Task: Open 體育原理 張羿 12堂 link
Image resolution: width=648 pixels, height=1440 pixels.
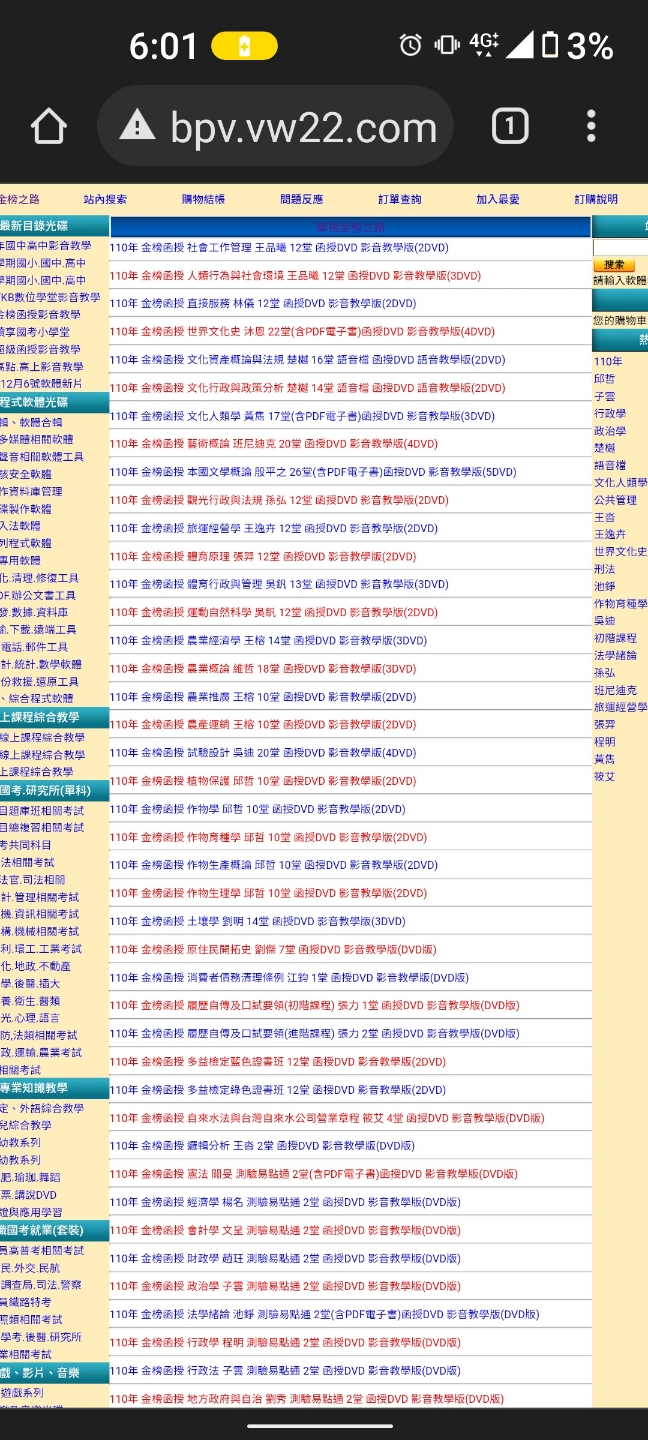Action: (263, 556)
